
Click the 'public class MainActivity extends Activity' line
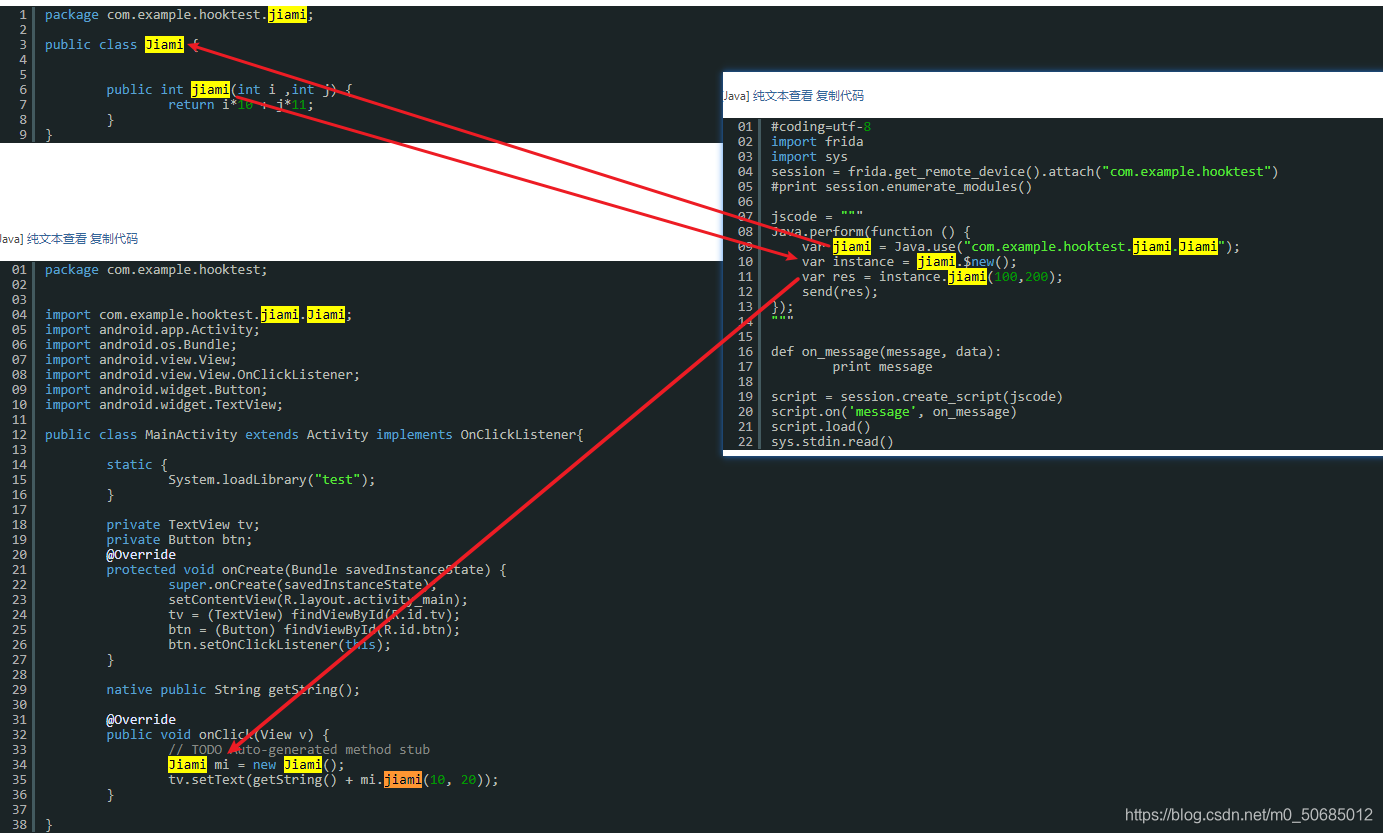point(314,435)
